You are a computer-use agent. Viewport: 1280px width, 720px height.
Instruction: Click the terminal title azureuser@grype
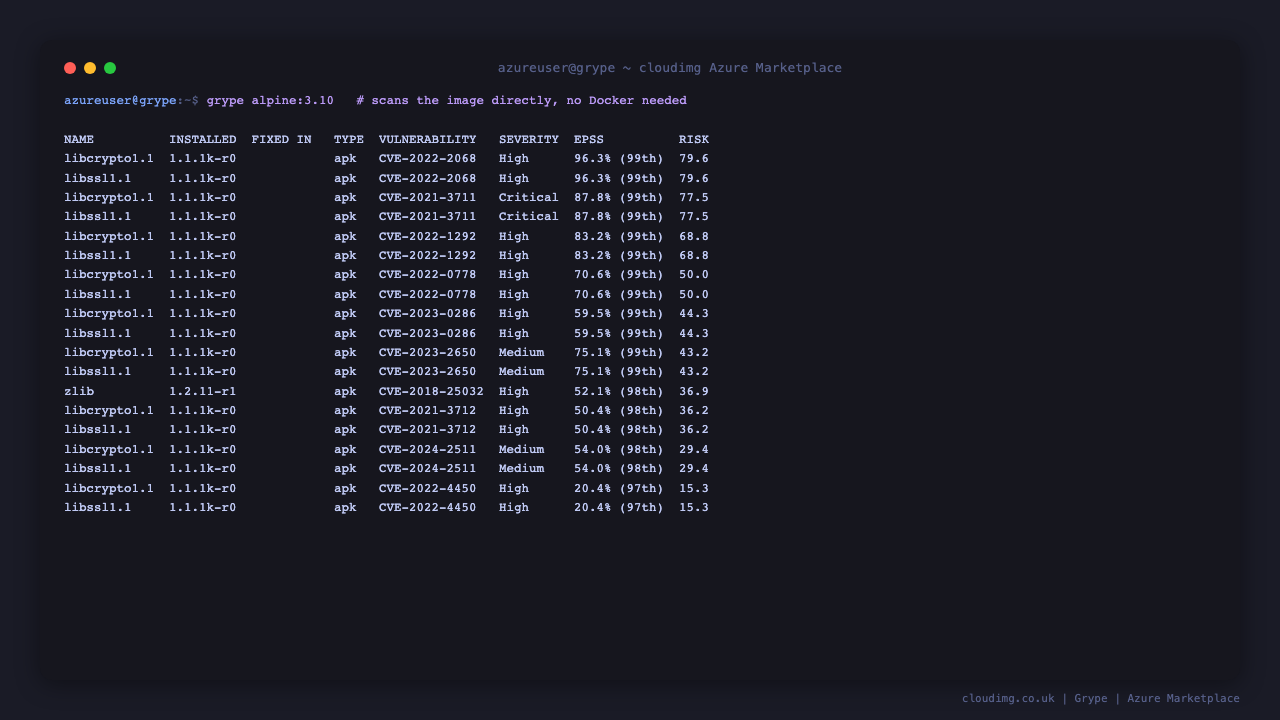pyautogui.click(x=556, y=68)
